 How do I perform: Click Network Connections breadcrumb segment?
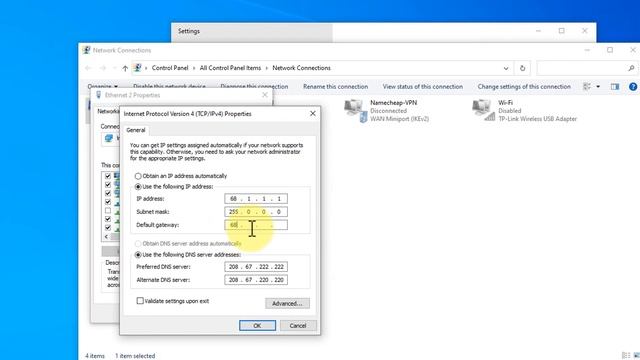coord(301,68)
